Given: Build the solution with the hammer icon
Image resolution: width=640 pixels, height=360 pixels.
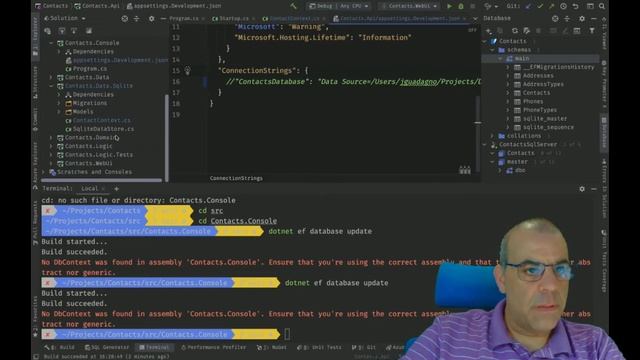Looking at the screenshot, I should pos(293,6).
